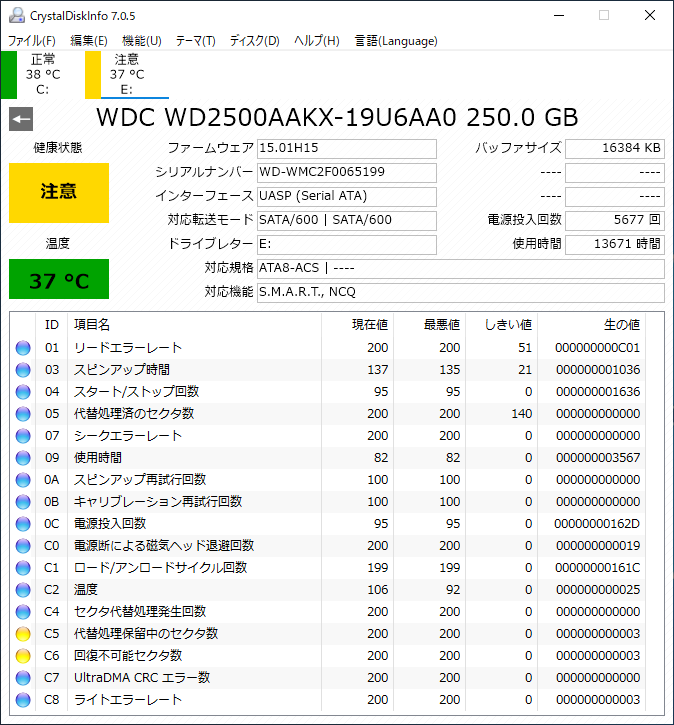Screen dimensions: 674x725
Task: Click the 健康状態 label
Action: (x=58, y=148)
